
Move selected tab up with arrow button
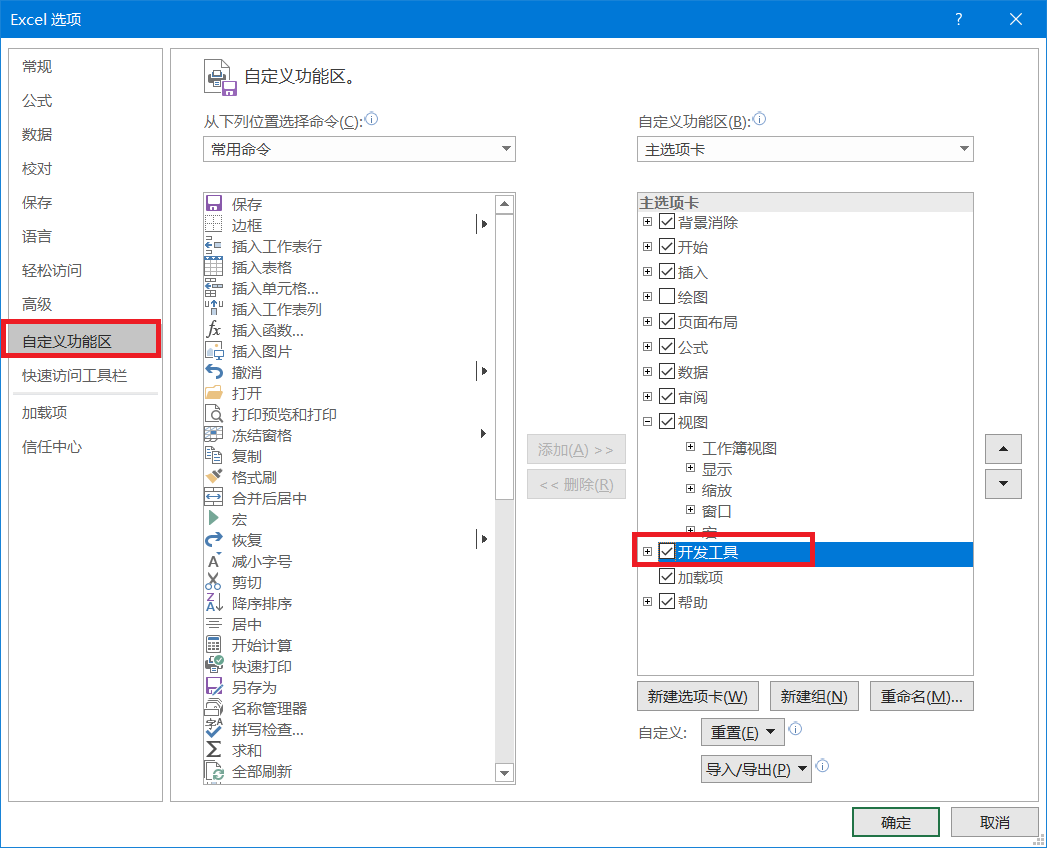click(x=1003, y=449)
